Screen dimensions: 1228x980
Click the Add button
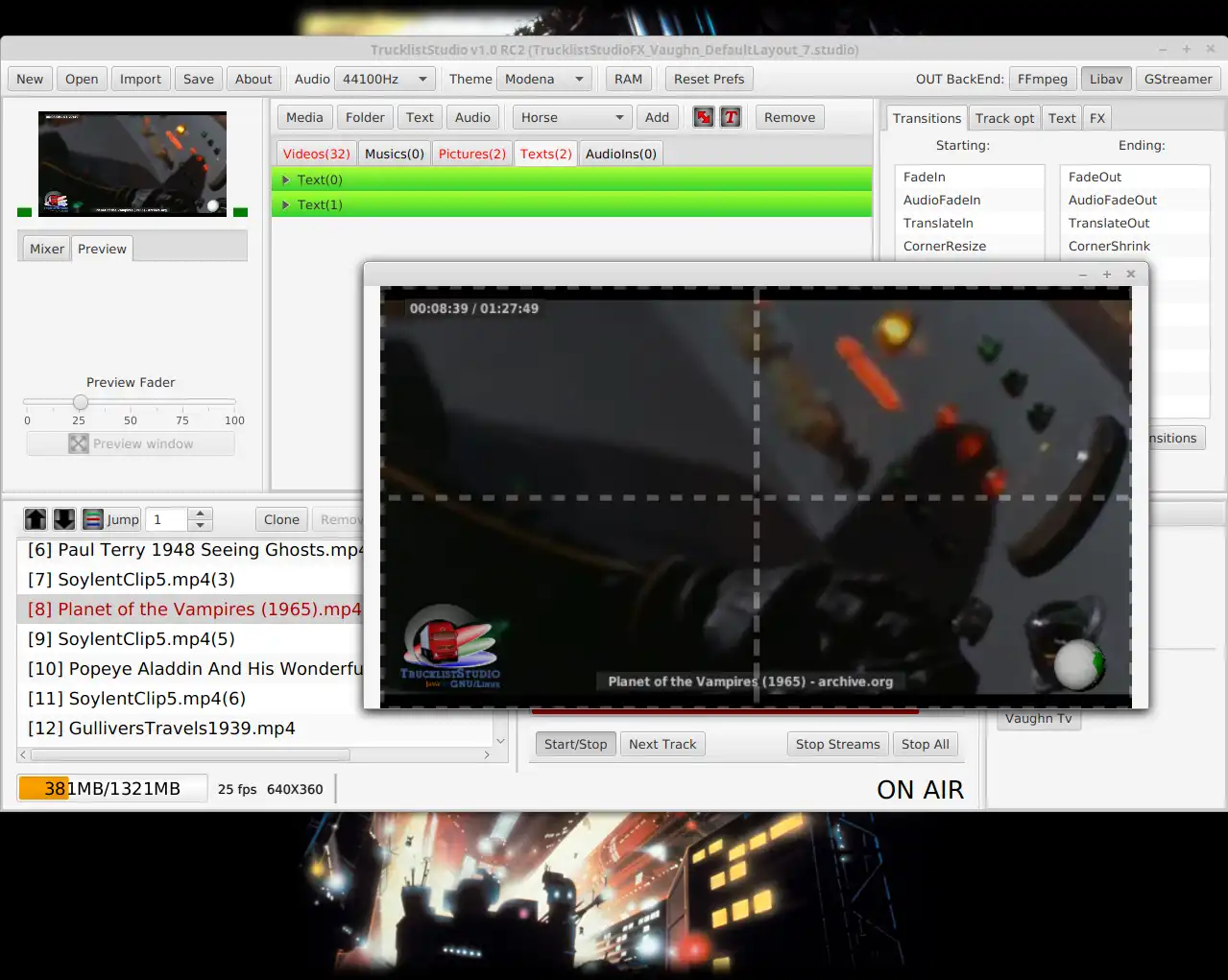[657, 117]
